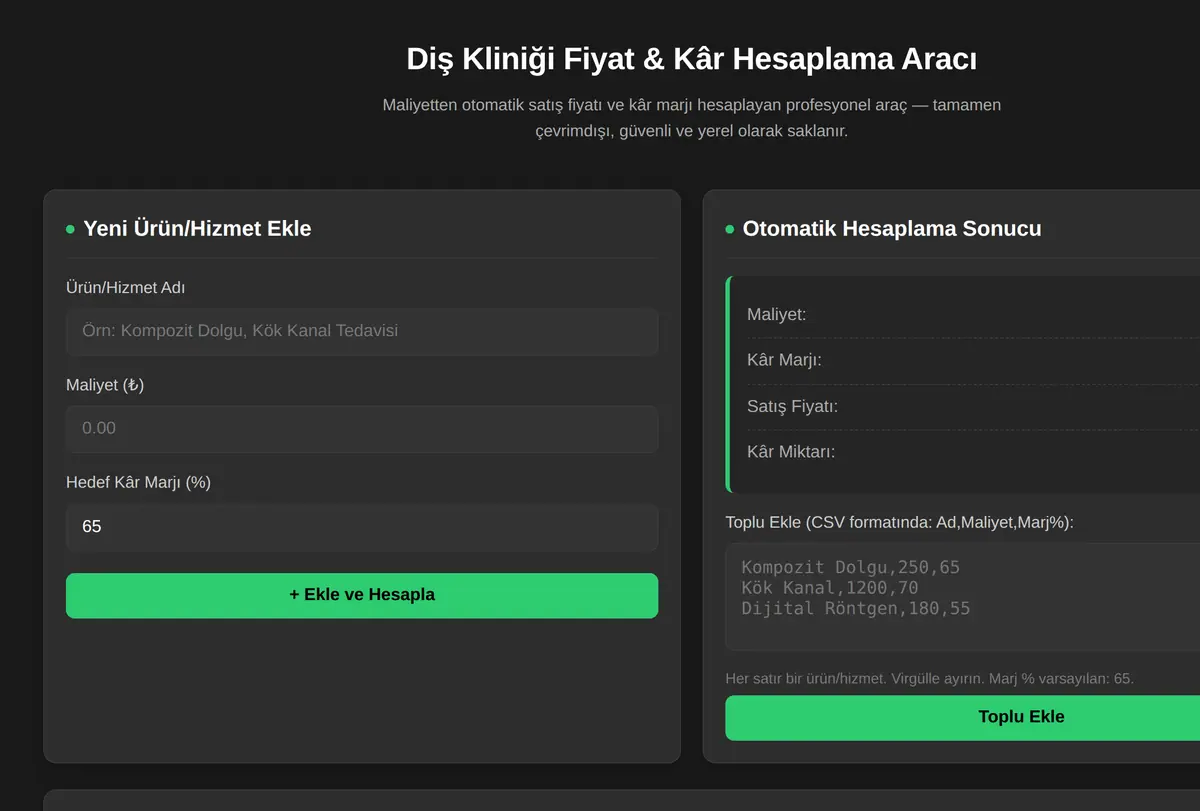This screenshot has width=1200, height=811.
Task: Click the Kâr Marjı: result row
Action: [x=972, y=360]
